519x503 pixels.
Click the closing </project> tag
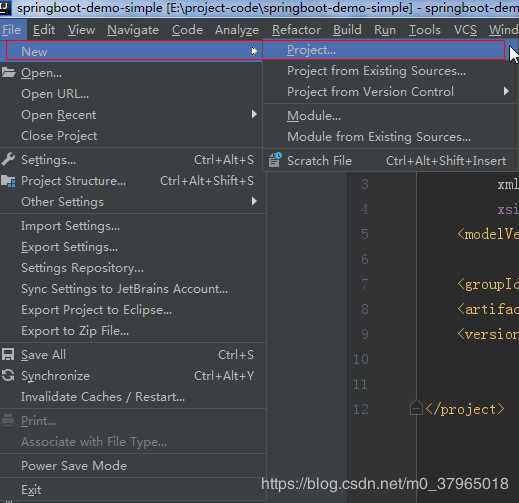(465, 409)
